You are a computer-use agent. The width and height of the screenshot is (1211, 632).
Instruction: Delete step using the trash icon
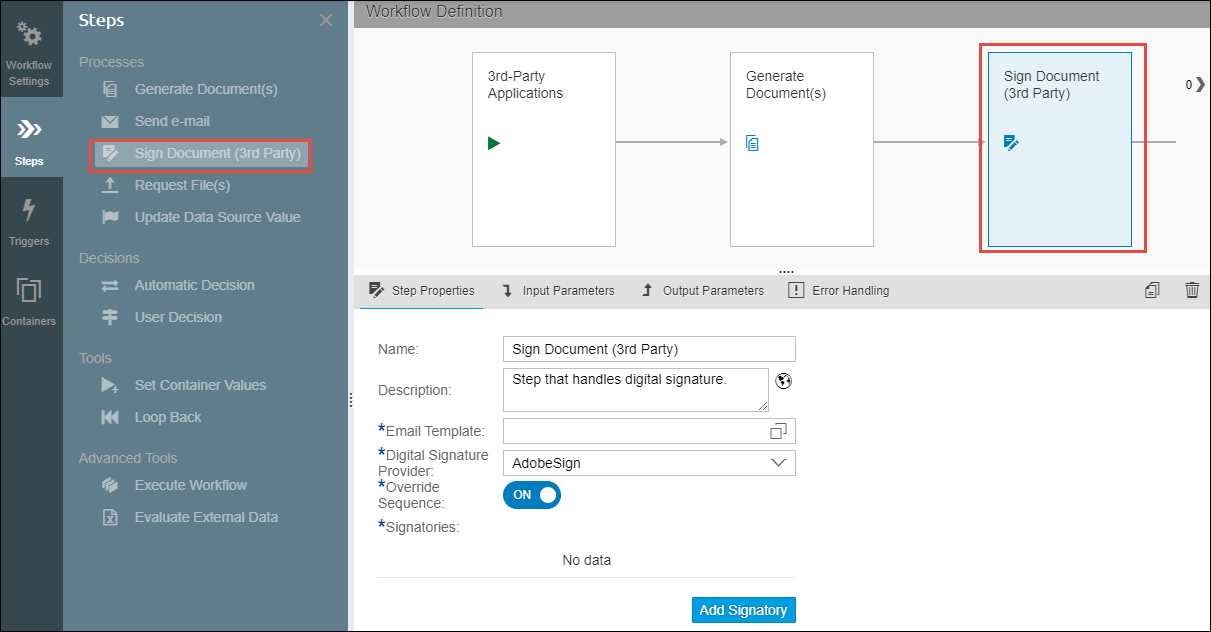(1192, 290)
